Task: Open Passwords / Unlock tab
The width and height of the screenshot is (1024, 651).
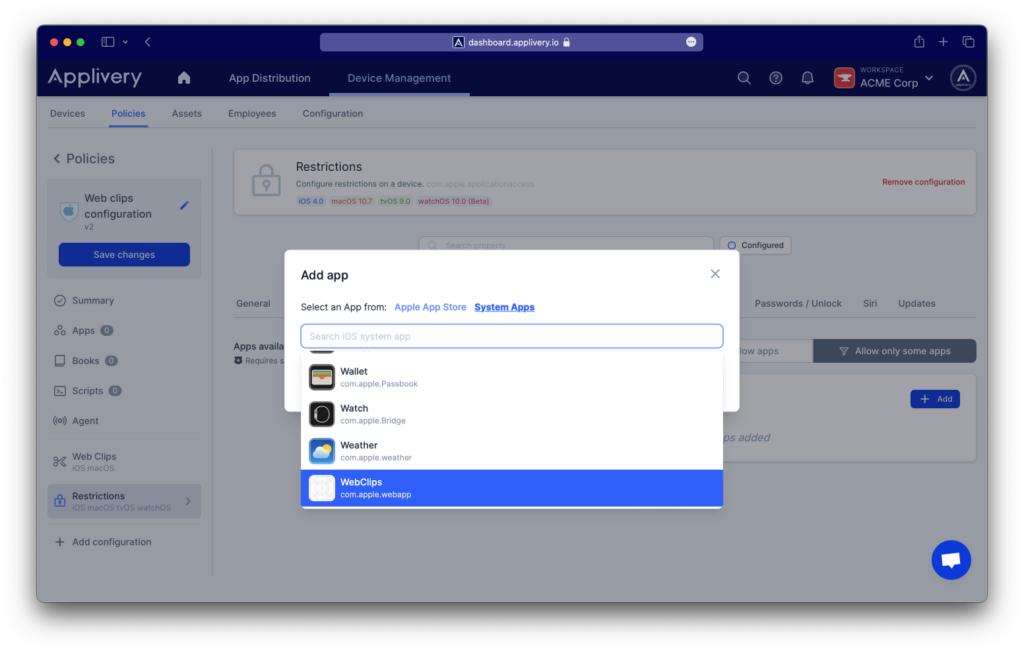Action: (798, 304)
